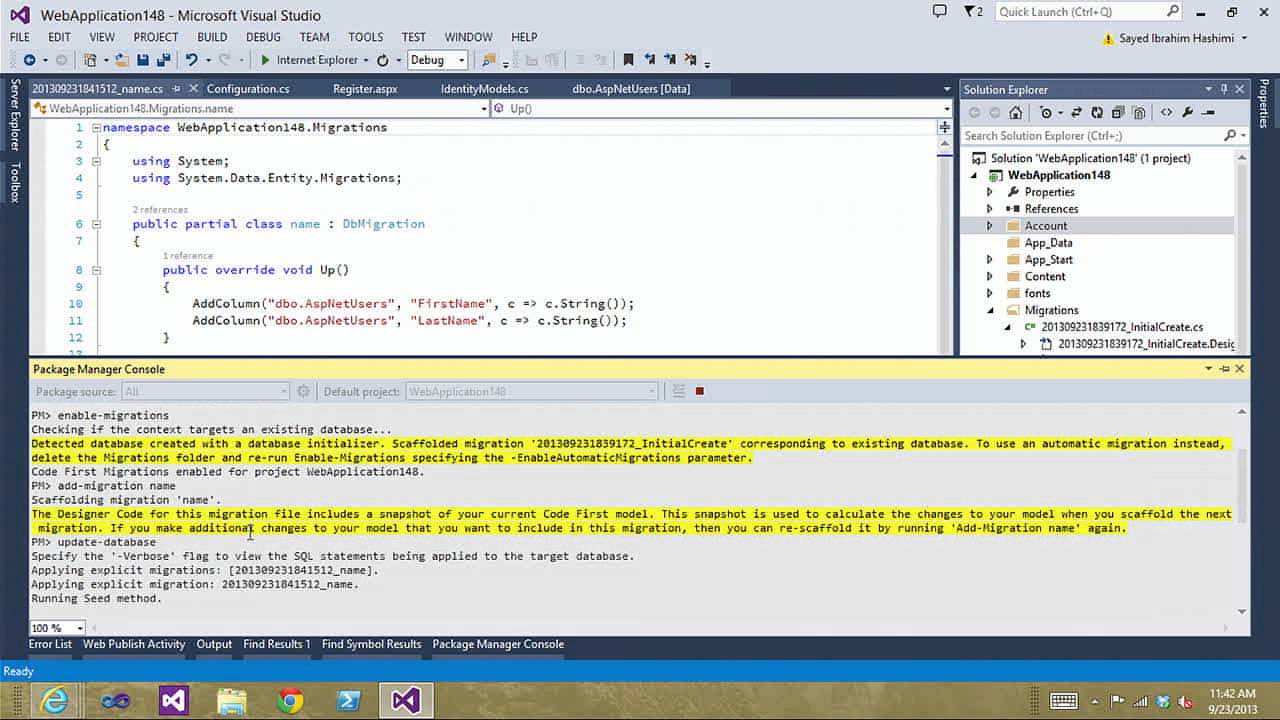Collapse the namespace code region

(96, 128)
